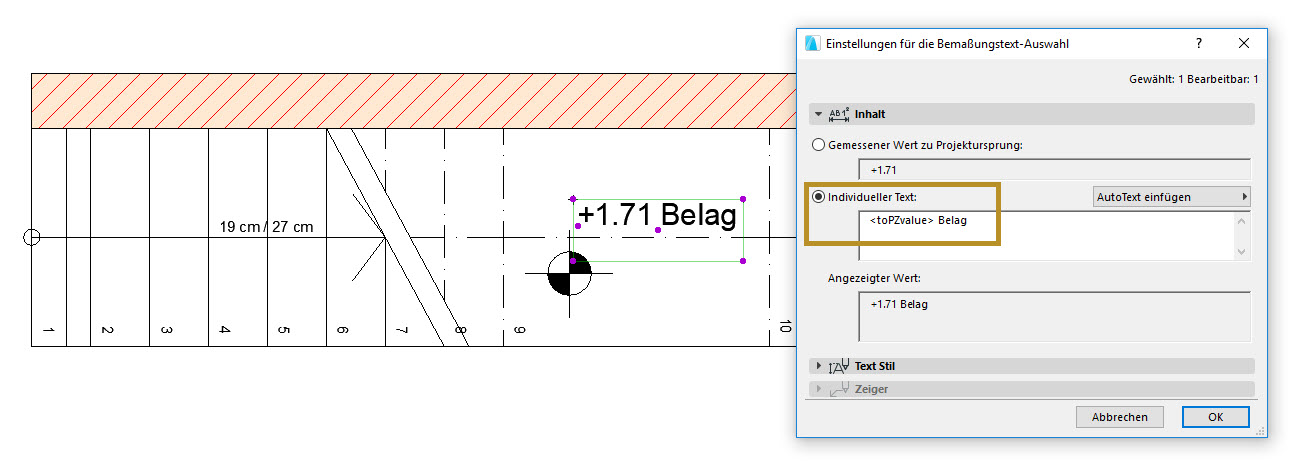Select the +1.71 Belag dimension text in drawing
The image size is (1307, 472).
coord(657,215)
